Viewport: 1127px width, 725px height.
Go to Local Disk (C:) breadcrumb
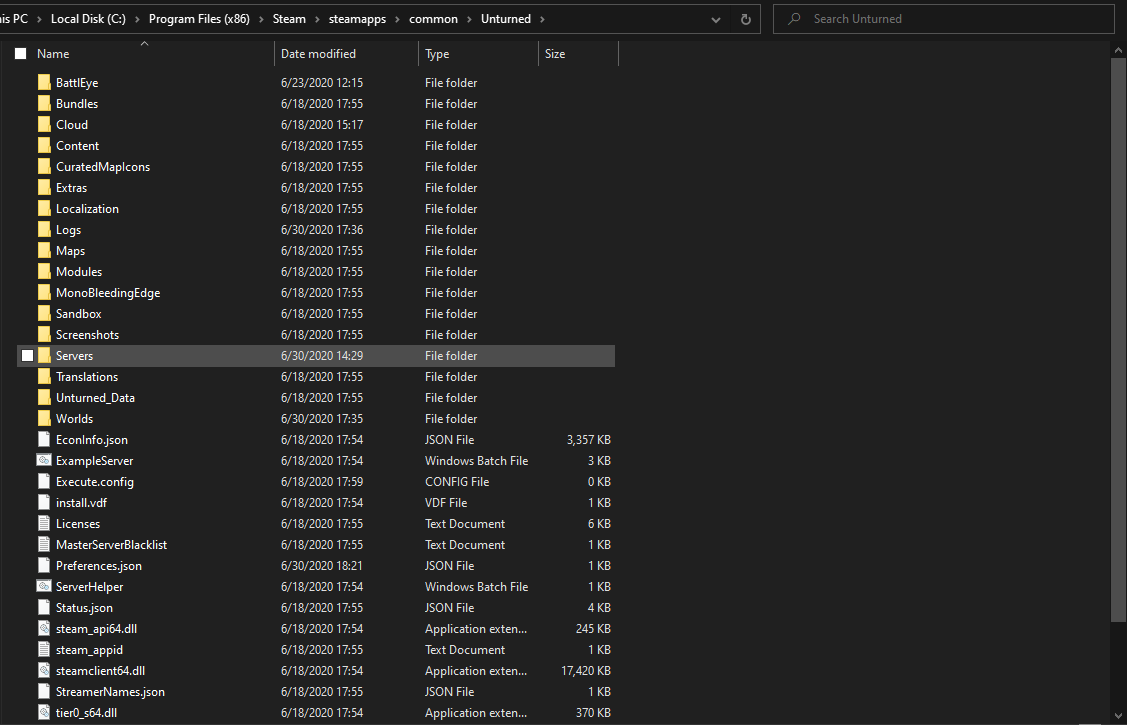coord(88,19)
